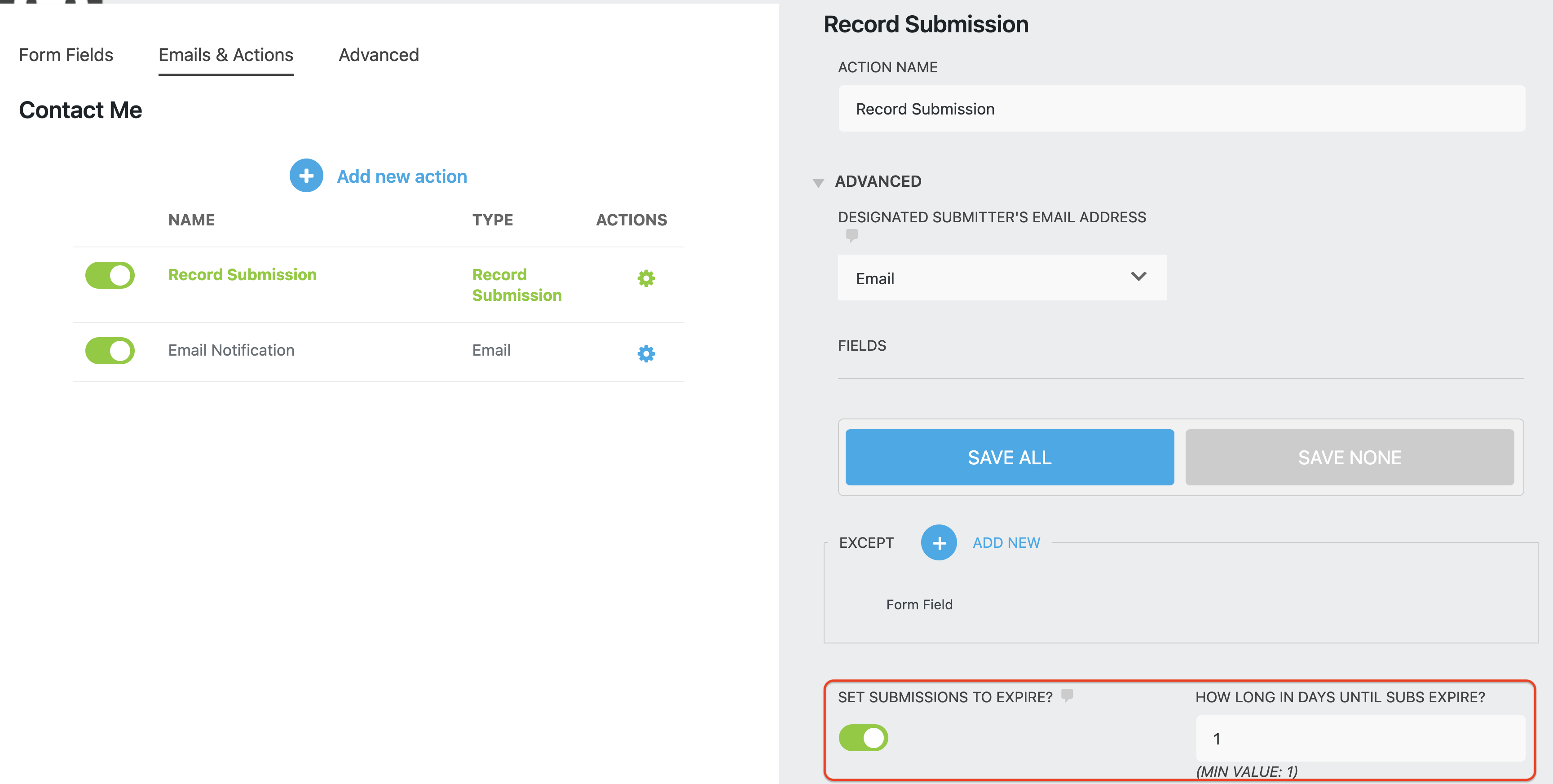Click the blue plus icon for new action

306,176
